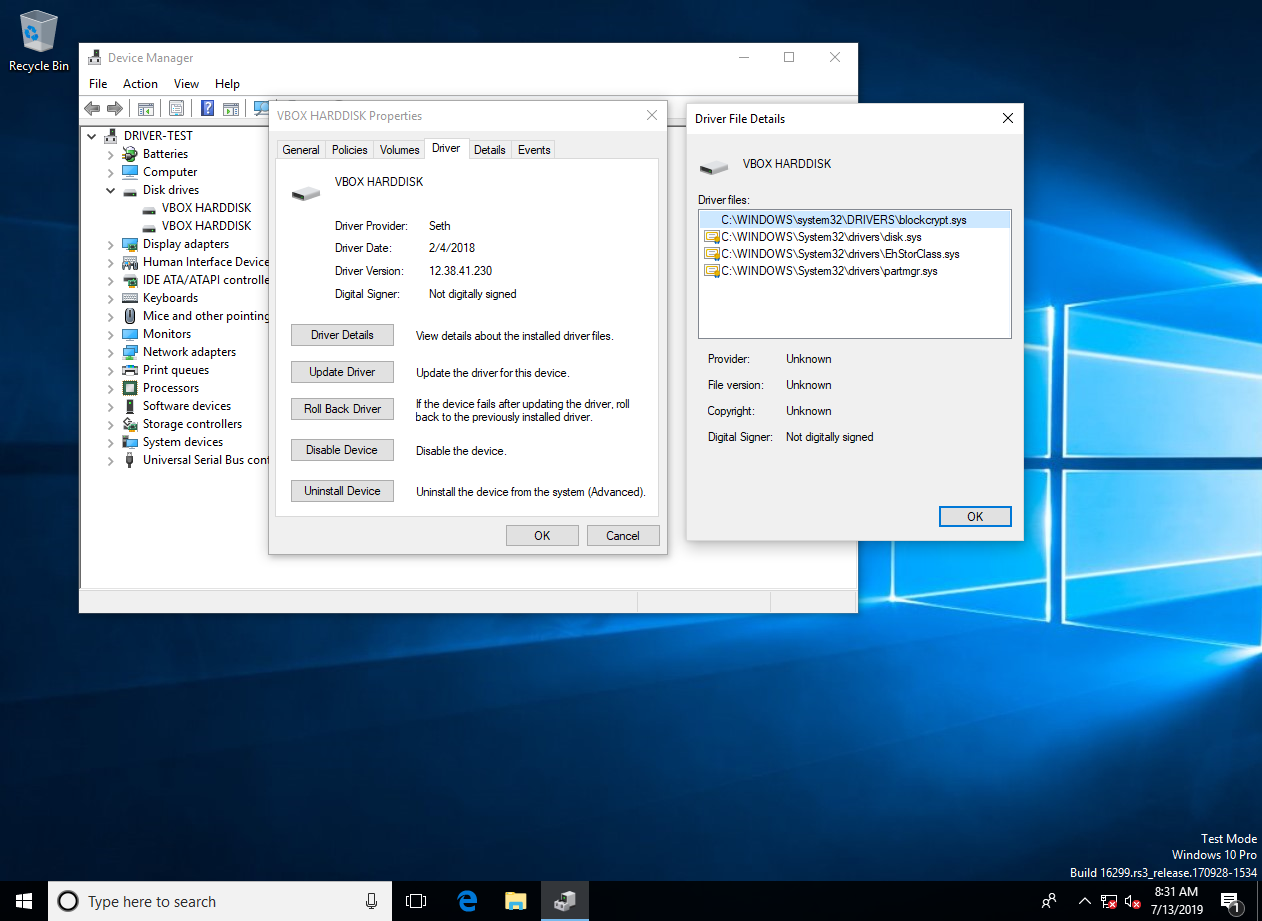Switch to the Policies tab
Image resolution: width=1262 pixels, height=921 pixels.
pyautogui.click(x=350, y=150)
